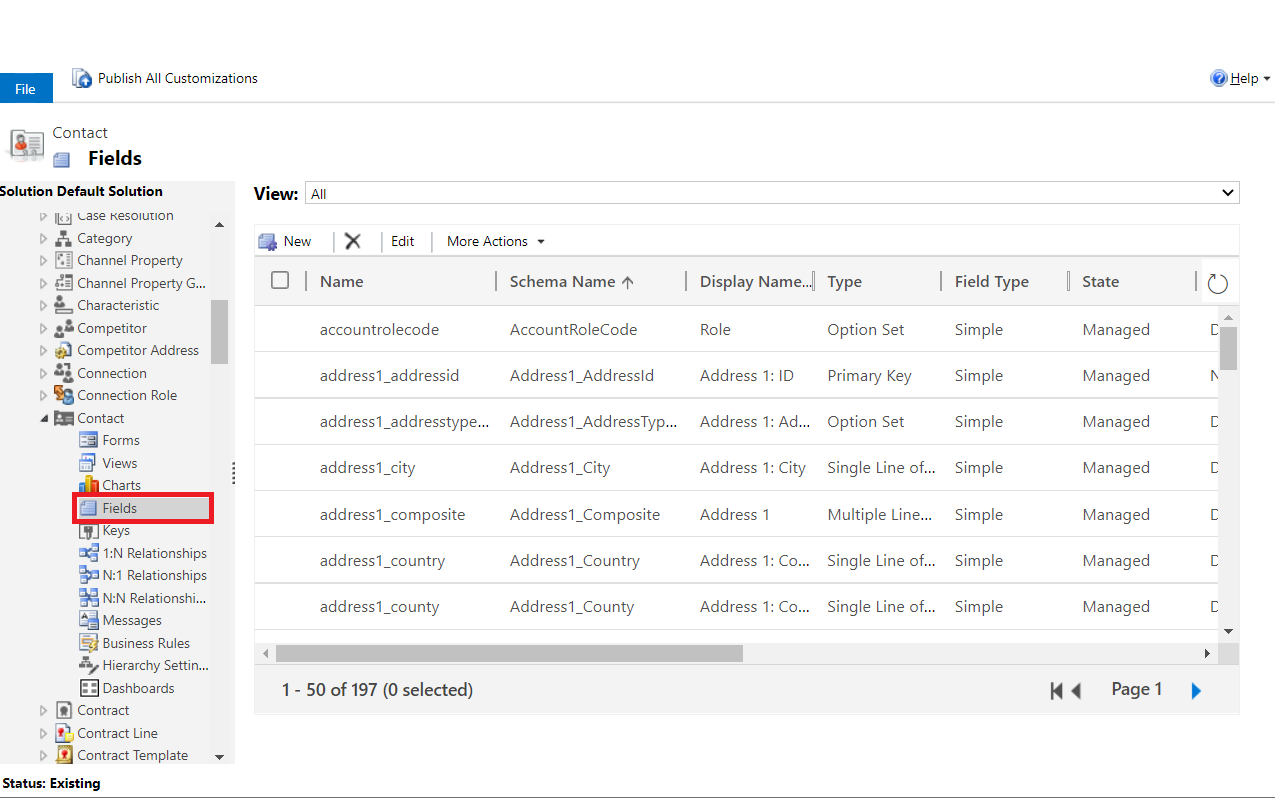Click the Connection entity icon
The height and width of the screenshot is (798, 1286).
[x=63, y=373]
